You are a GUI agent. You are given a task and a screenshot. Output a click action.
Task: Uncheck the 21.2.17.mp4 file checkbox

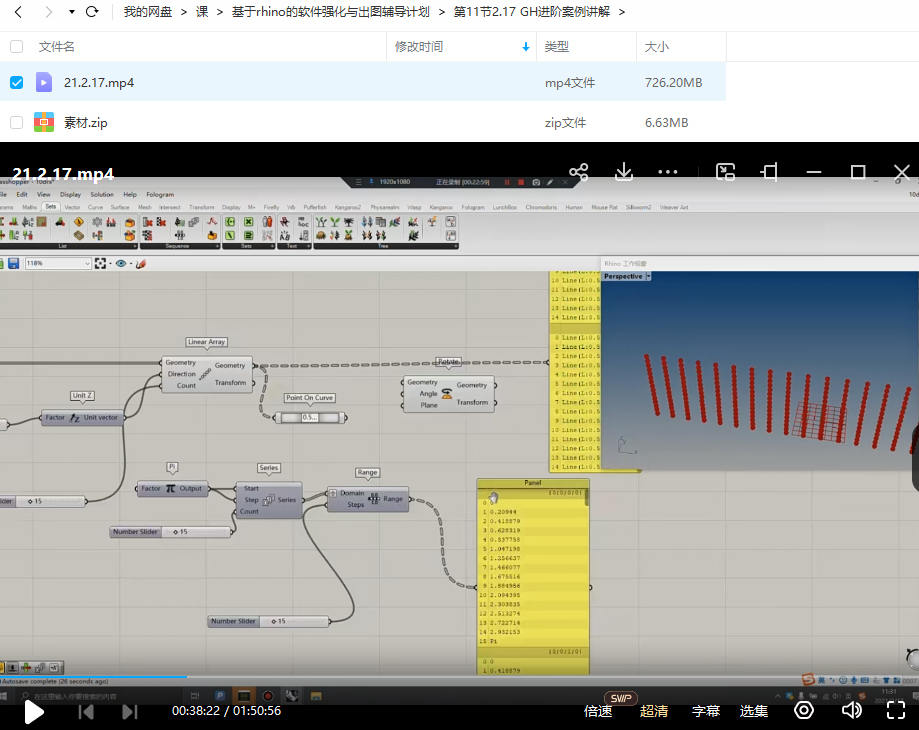(16, 82)
